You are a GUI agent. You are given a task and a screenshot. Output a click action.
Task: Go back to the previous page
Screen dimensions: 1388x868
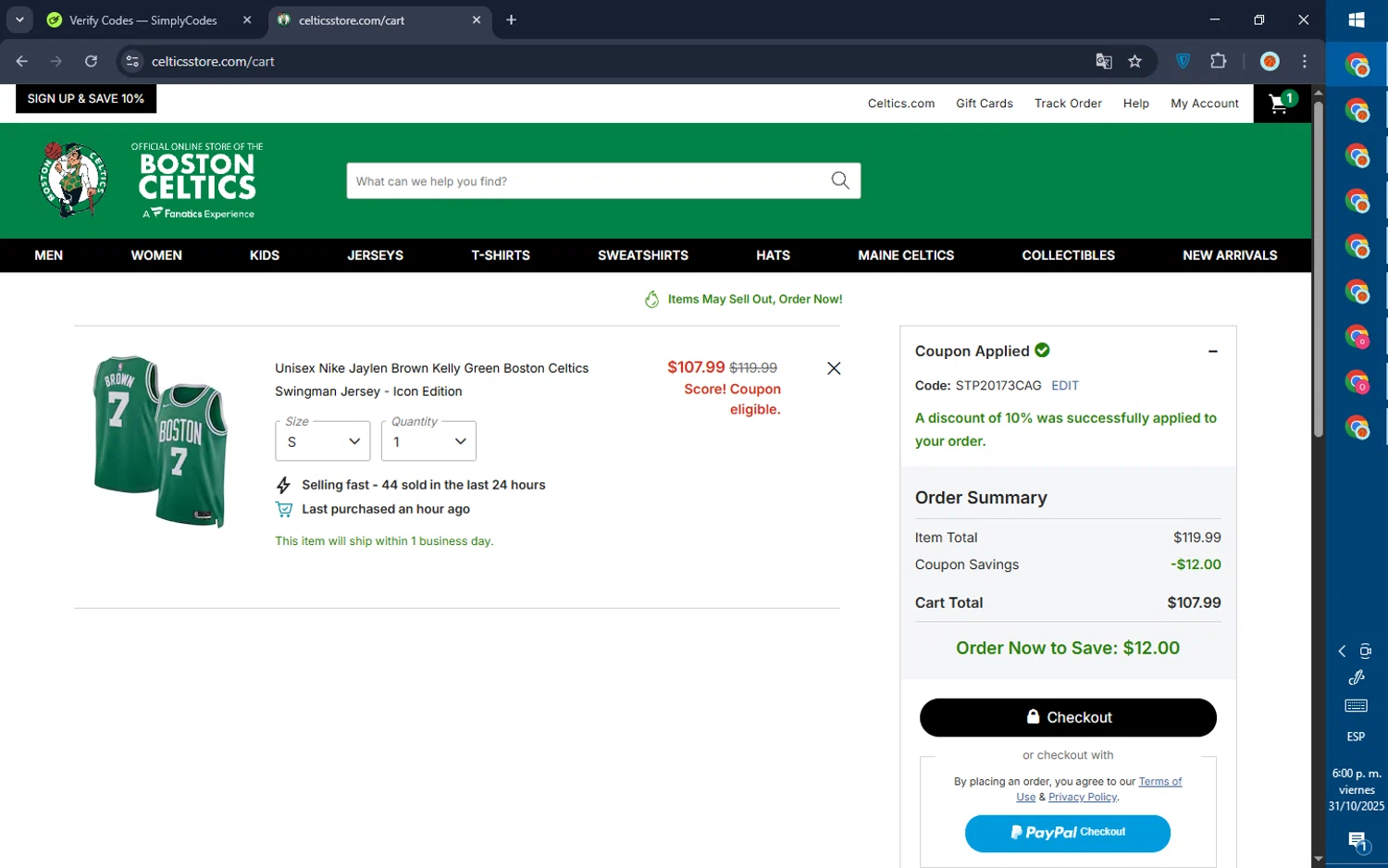tap(22, 61)
